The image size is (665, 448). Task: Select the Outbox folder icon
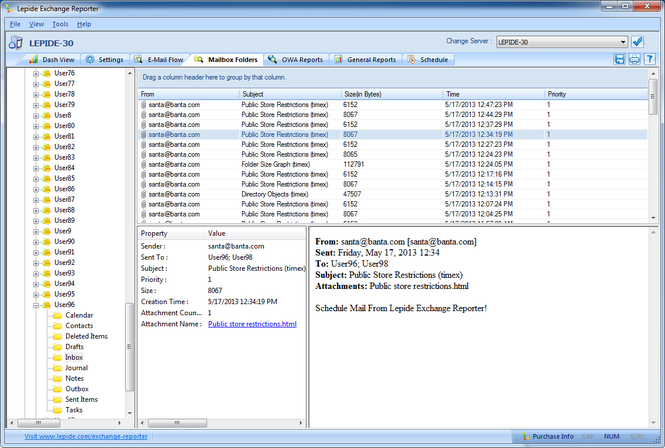(57, 389)
